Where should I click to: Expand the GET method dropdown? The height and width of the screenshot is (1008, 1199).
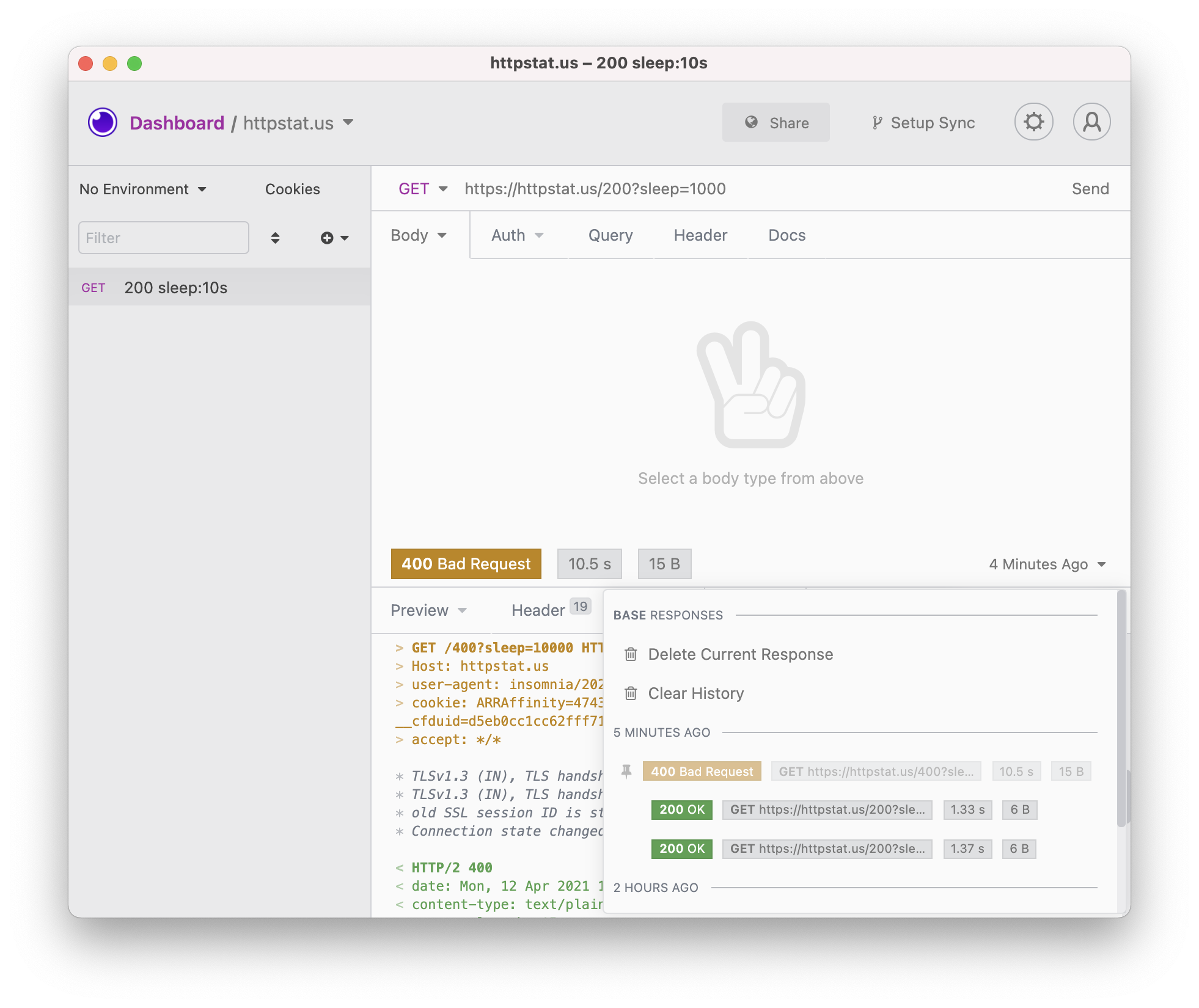pos(423,189)
